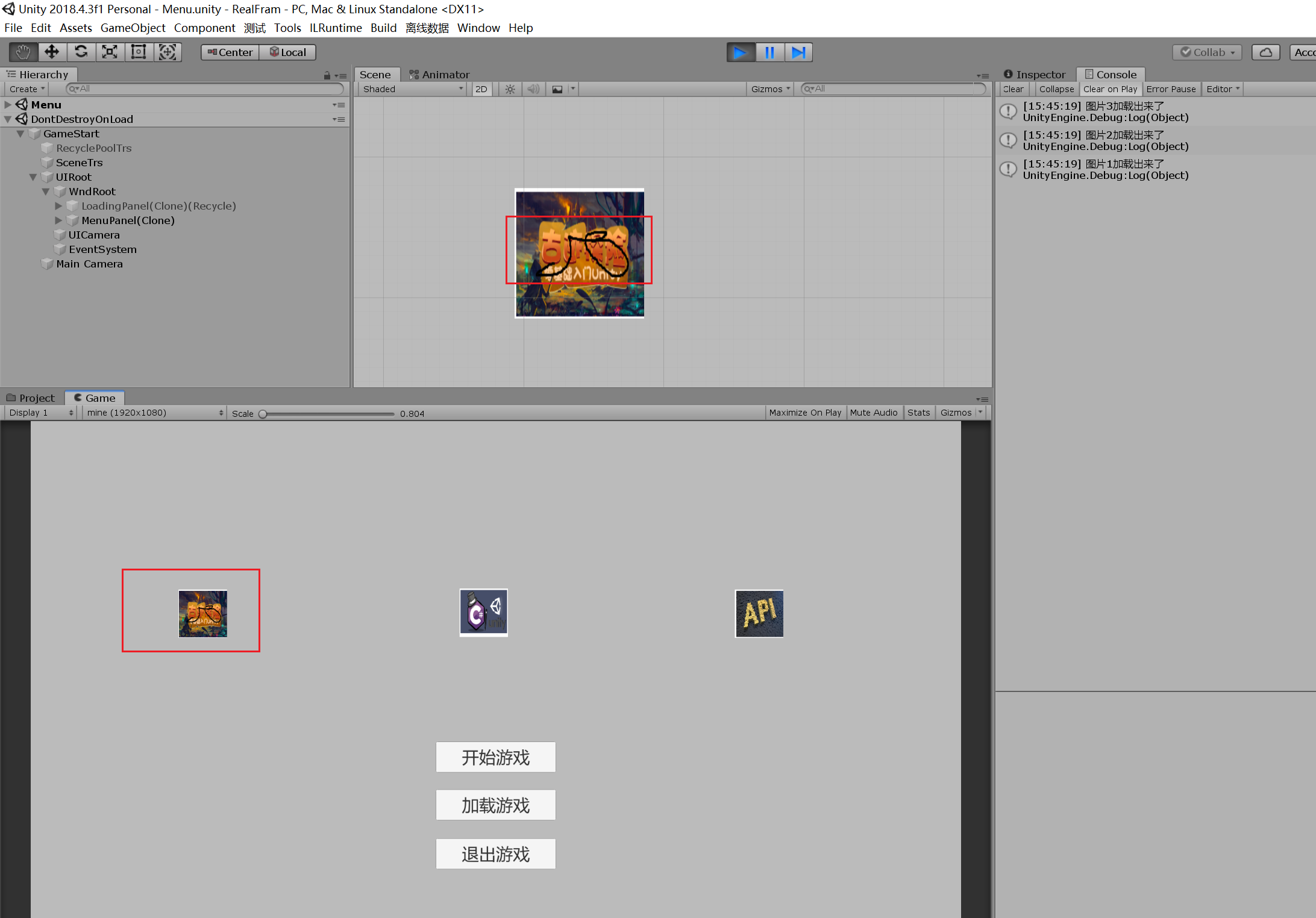Toggle Center pivot mode
The height and width of the screenshot is (918, 1316).
coord(230,52)
